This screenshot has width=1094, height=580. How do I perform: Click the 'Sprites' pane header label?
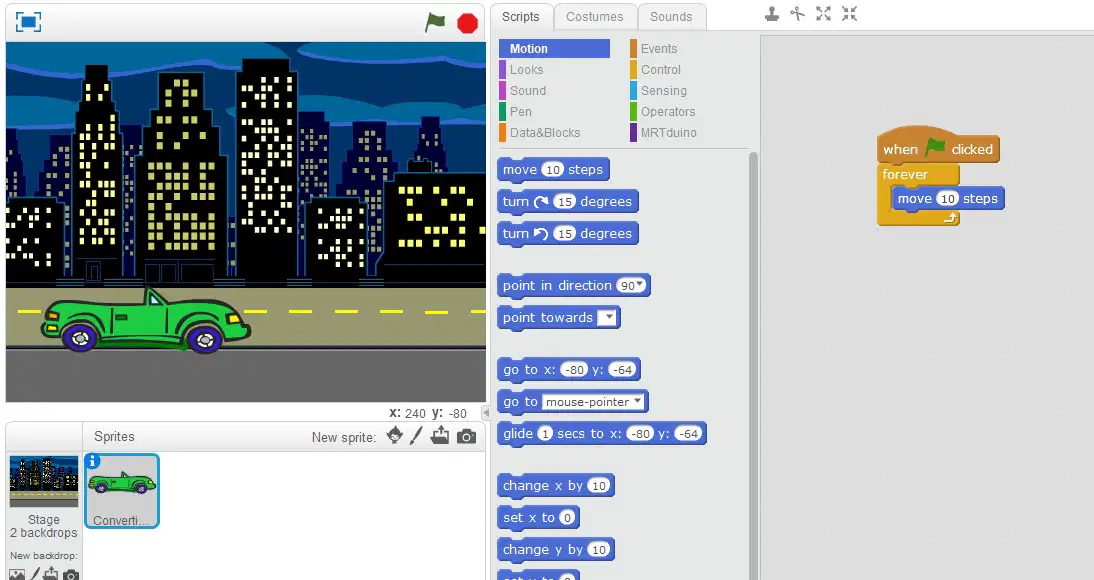tap(114, 437)
